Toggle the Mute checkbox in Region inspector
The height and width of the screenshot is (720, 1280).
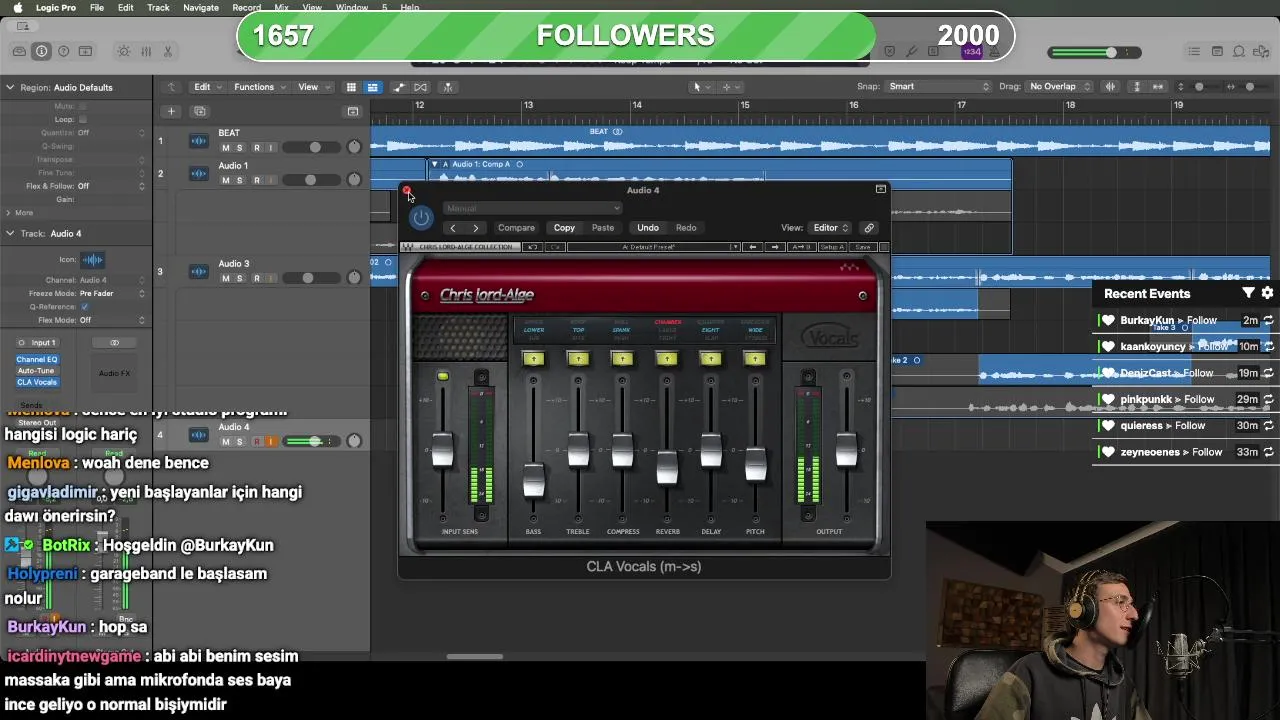click(x=82, y=106)
